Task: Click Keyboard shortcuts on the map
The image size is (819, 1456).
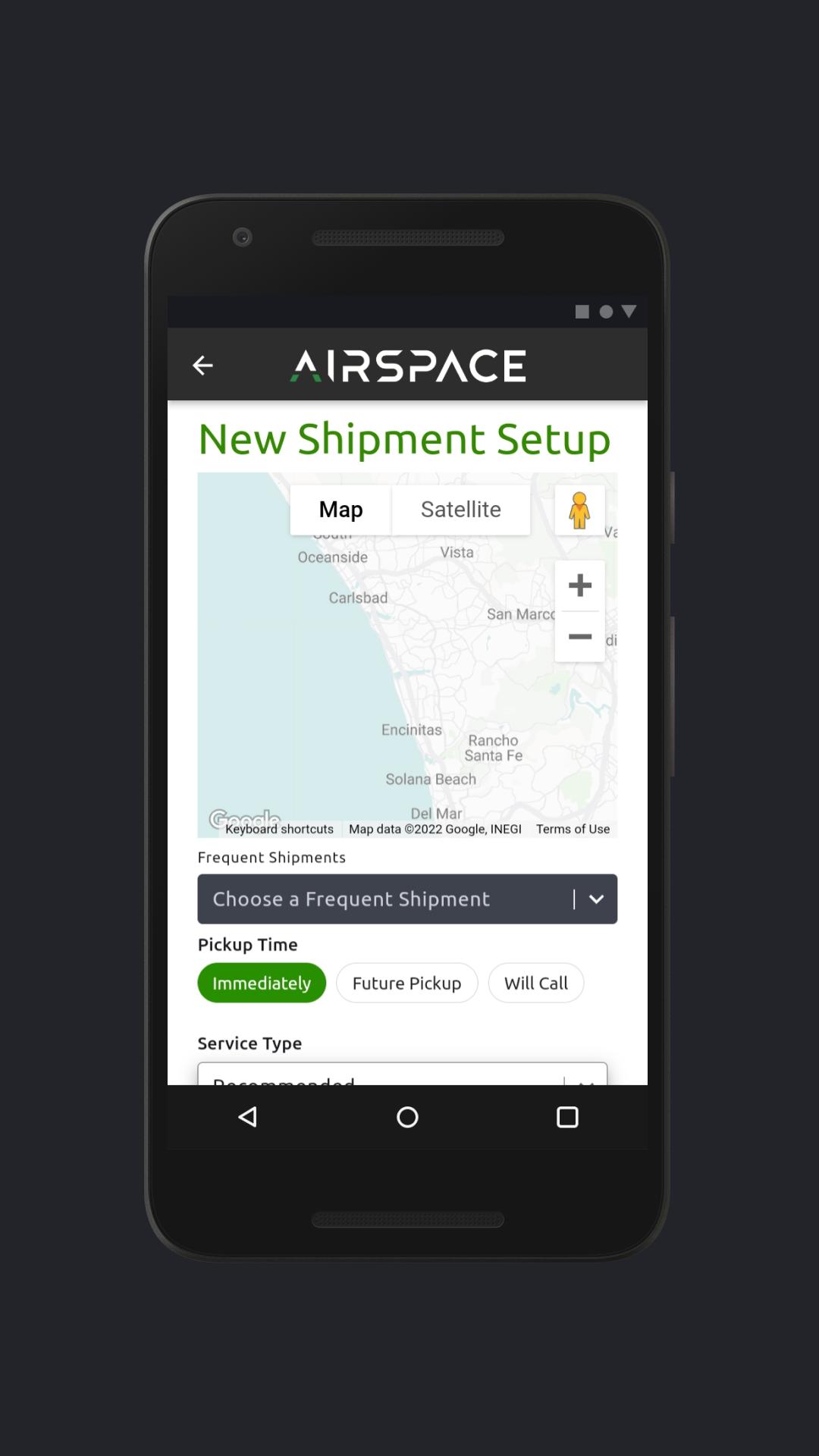Action: click(x=279, y=829)
